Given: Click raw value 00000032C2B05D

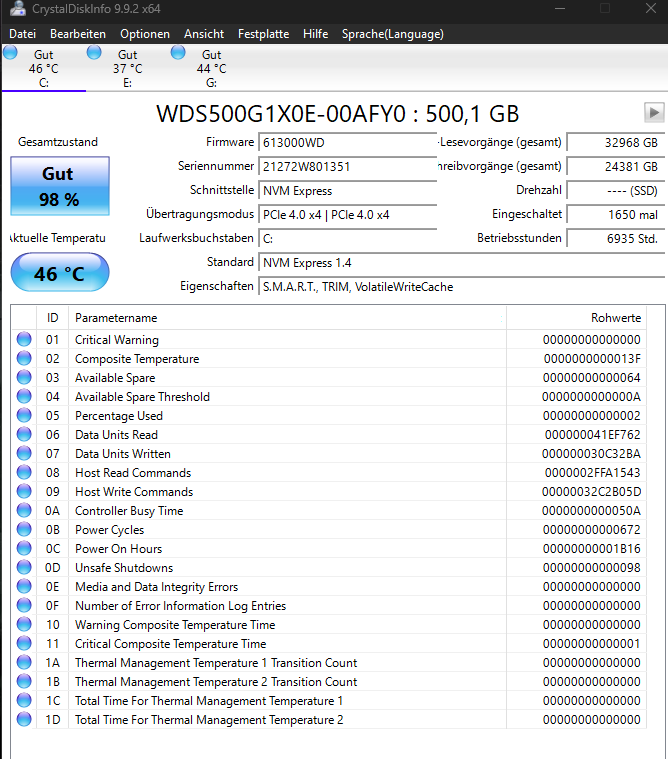Looking at the screenshot, I should [592, 492].
